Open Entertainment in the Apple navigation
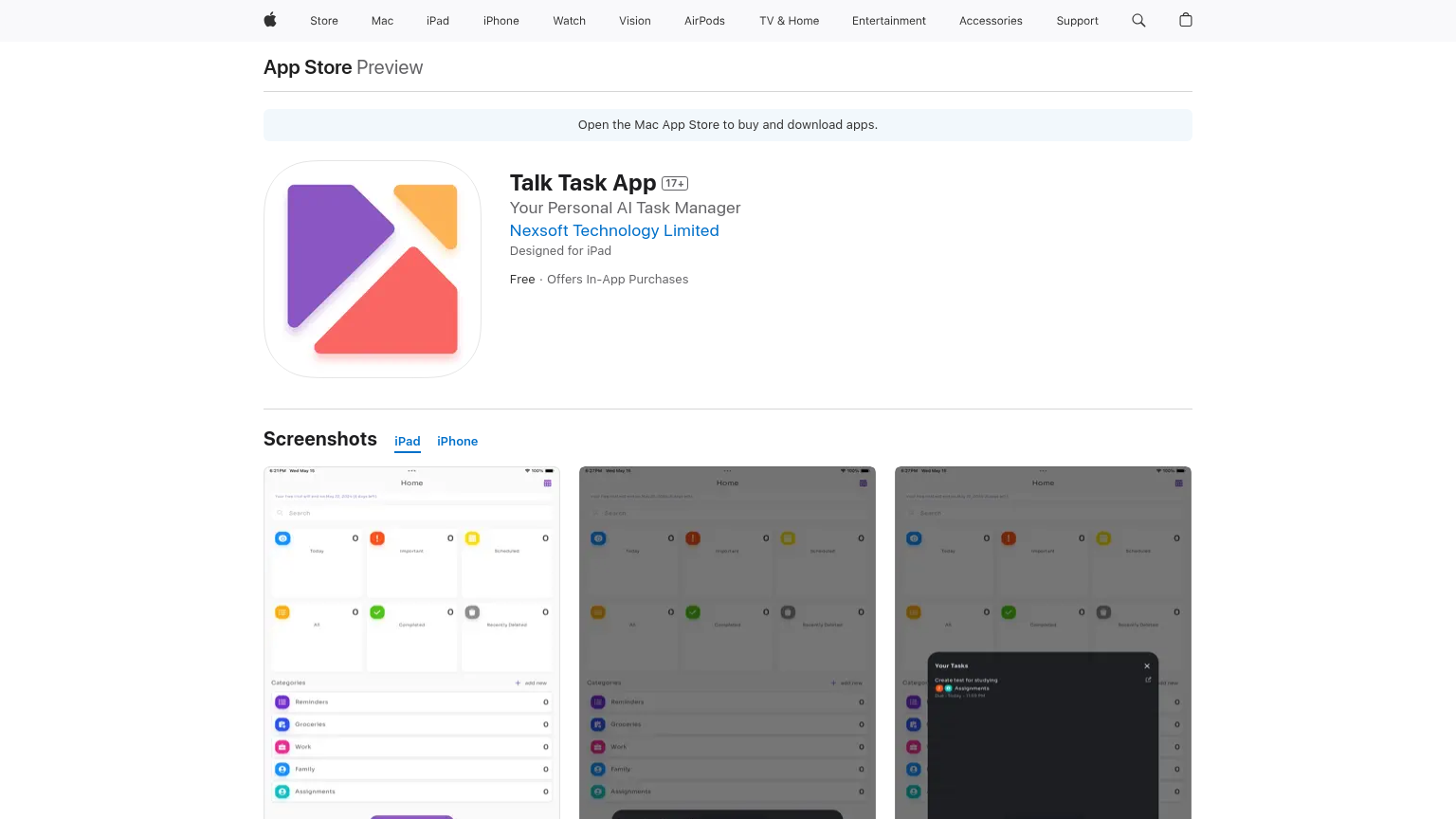The height and width of the screenshot is (819, 1456). (x=888, y=20)
